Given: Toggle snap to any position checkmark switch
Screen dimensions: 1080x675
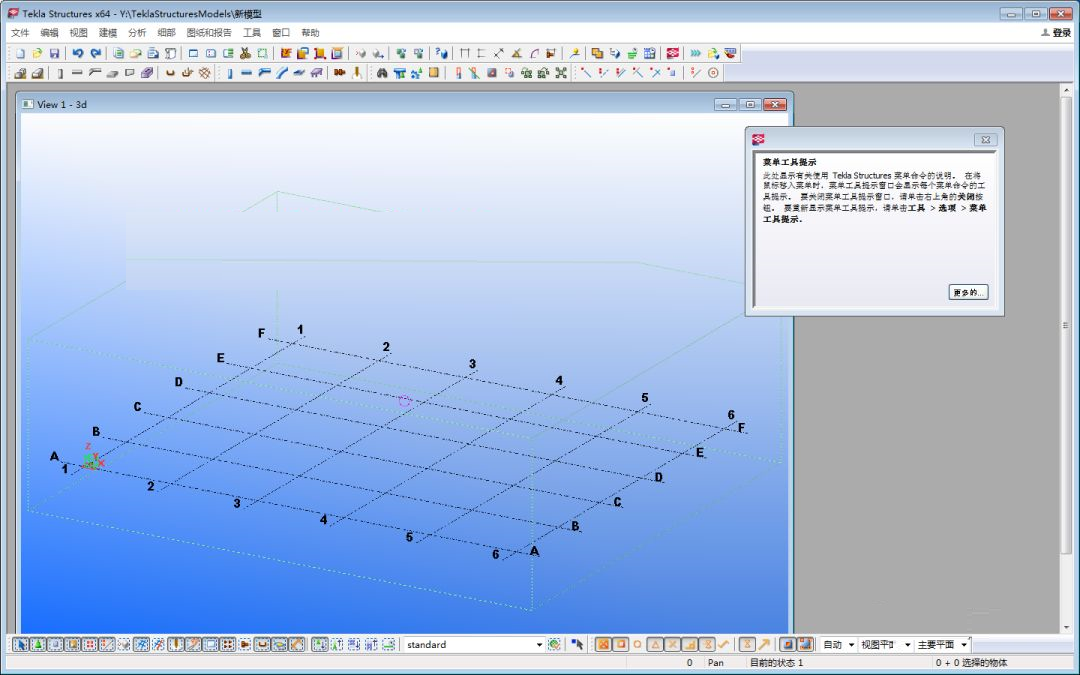Looking at the screenshot, I should point(723,645).
